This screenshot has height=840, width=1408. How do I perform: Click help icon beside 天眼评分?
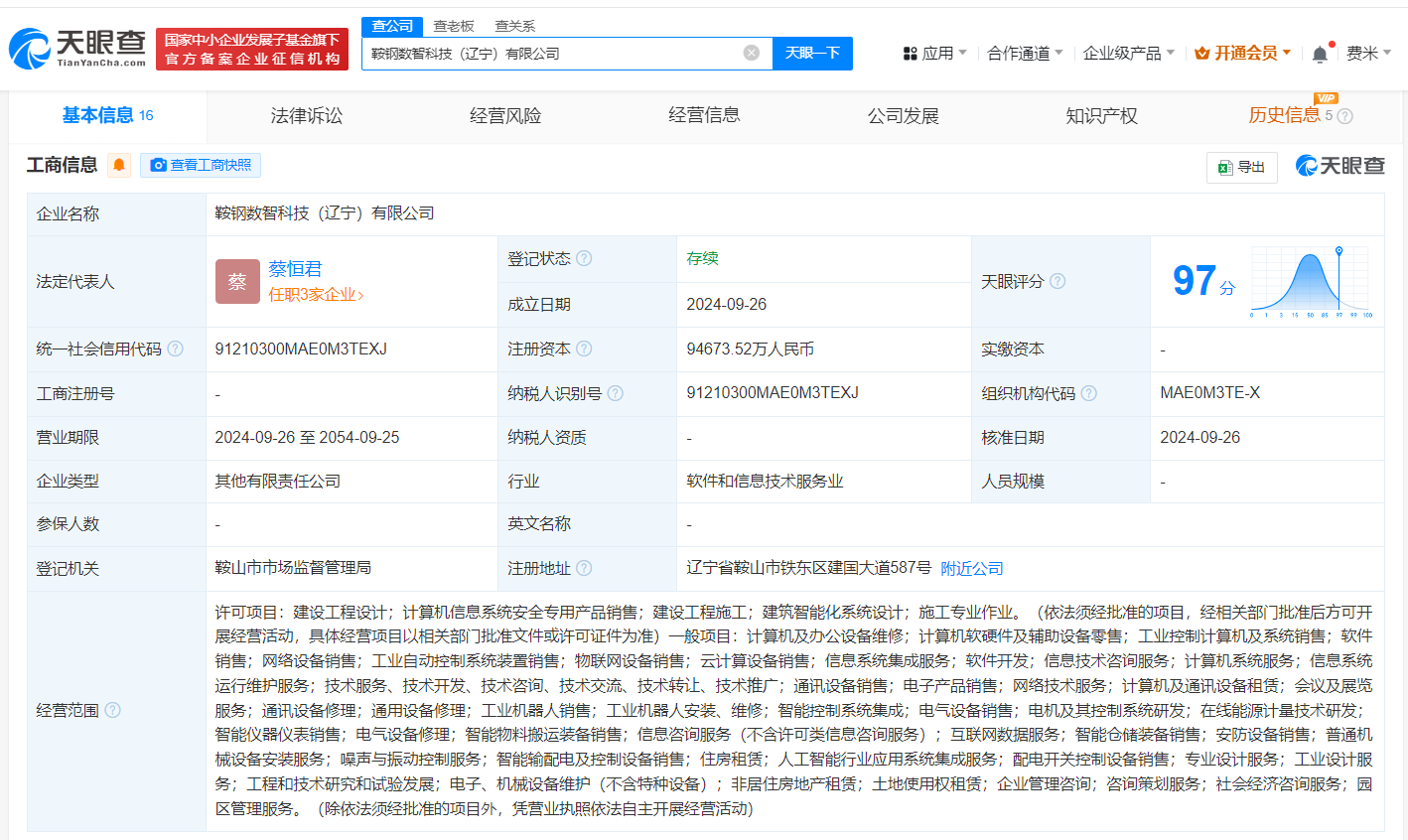tap(1057, 281)
